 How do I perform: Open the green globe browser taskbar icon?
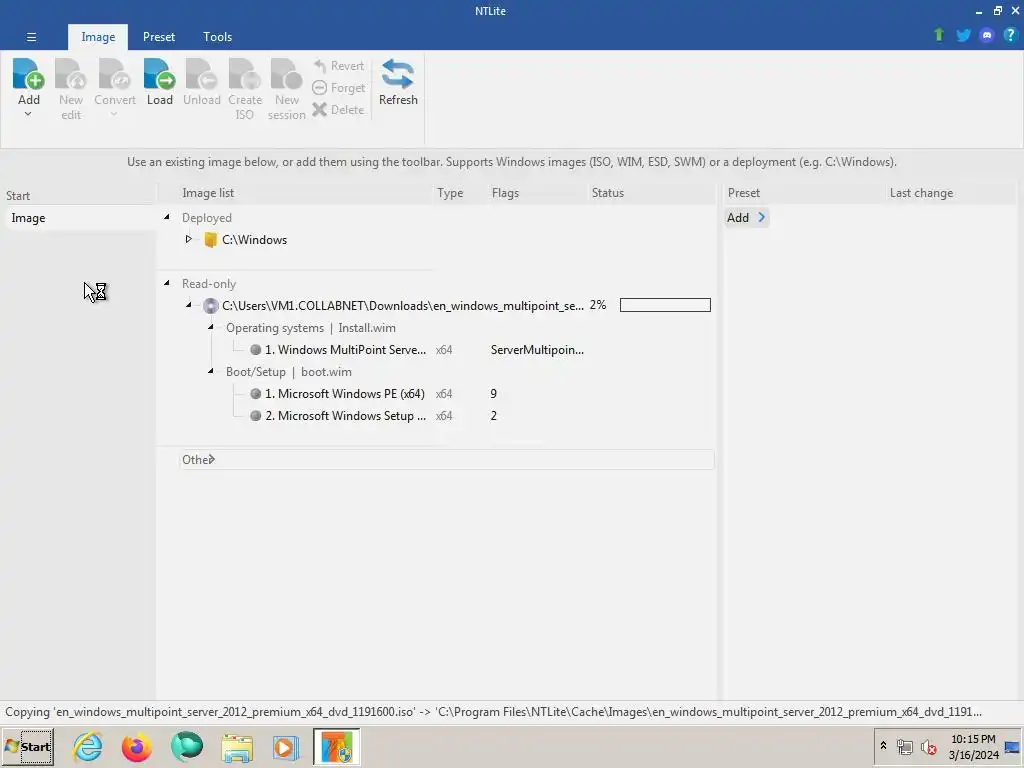(186, 746)
